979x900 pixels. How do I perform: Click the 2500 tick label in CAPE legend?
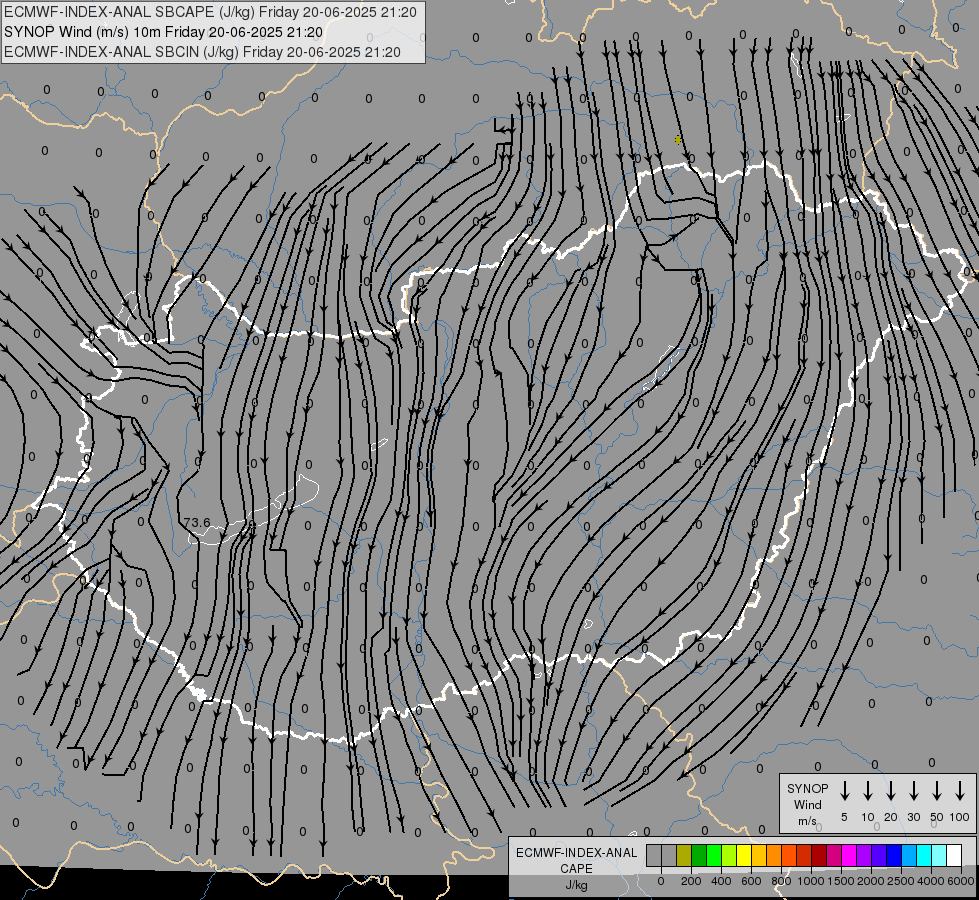901,881
